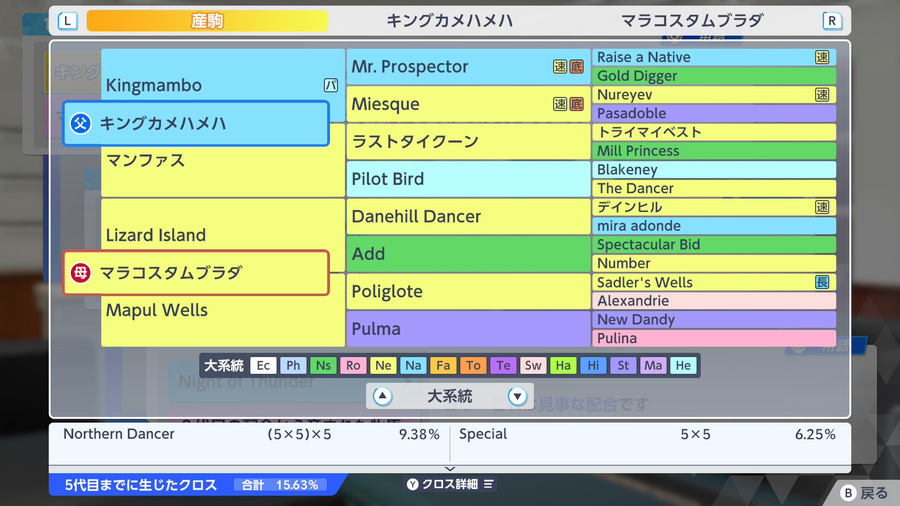Click the R shoulder button icon
Image resolution: width=900 pixels, height=506 pixels.
coord(832,21)
